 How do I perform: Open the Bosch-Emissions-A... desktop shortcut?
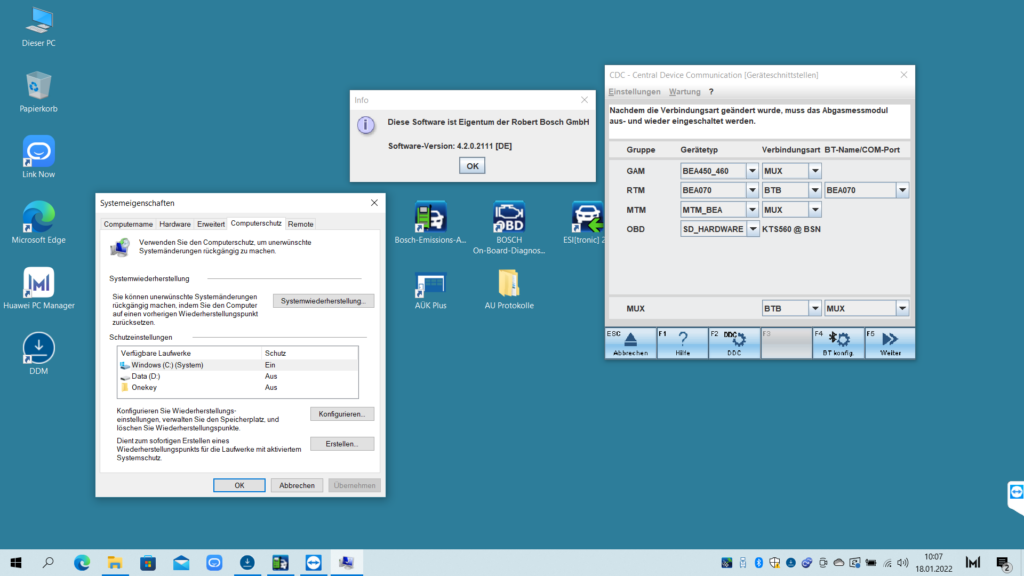(430, 223)
